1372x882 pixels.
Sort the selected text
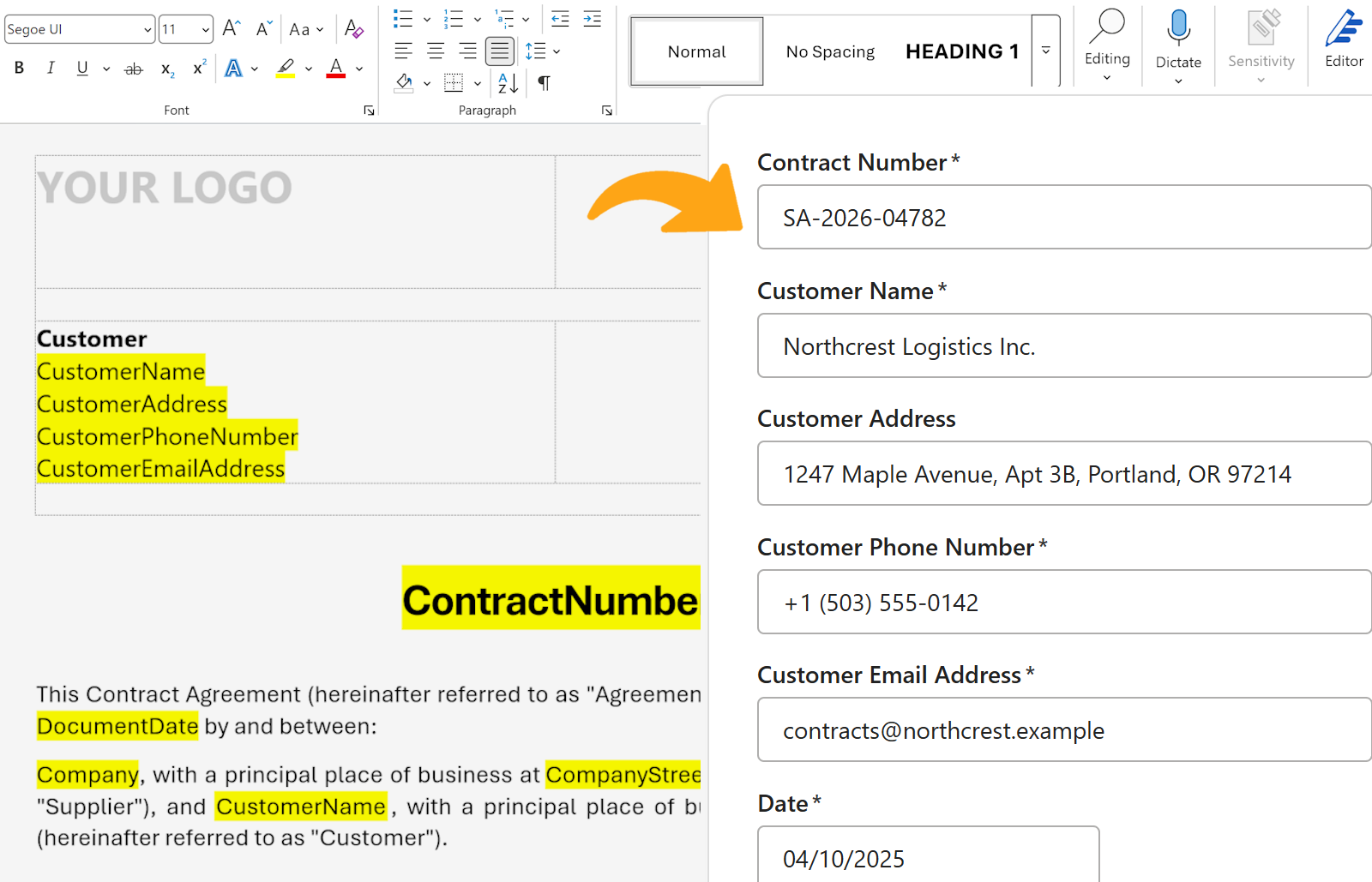(x=508, y=83)
